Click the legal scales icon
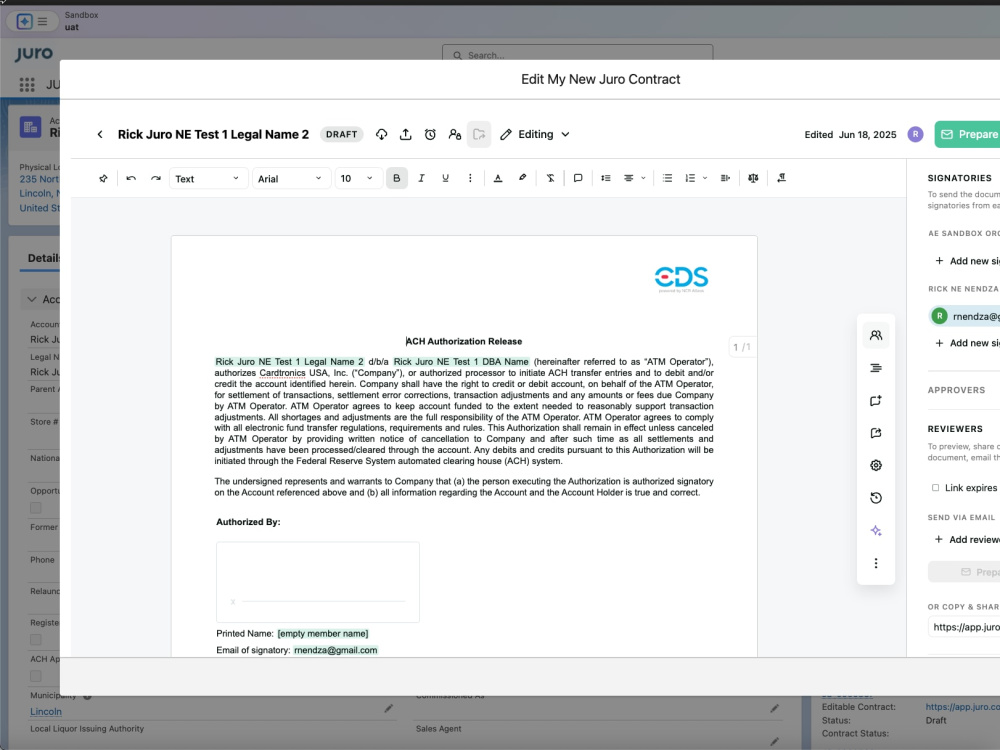The image size is (1000, 750). click(x=753, y=179)
